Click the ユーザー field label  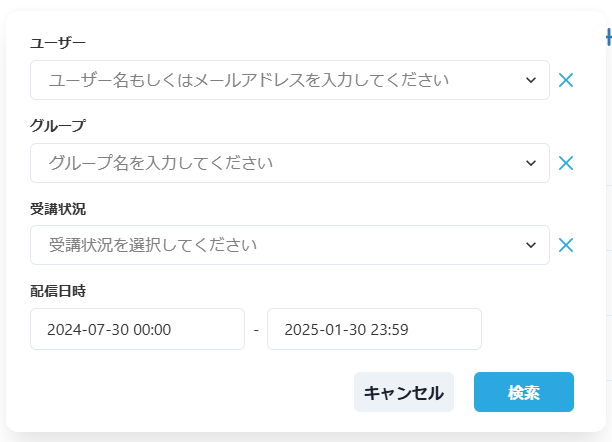pyautogui.click(x=58, y=43)
